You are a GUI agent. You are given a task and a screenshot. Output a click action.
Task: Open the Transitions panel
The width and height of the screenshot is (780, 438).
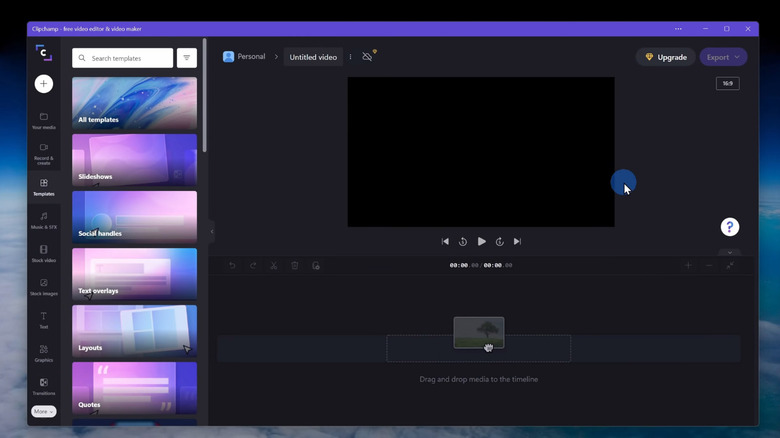43,386
